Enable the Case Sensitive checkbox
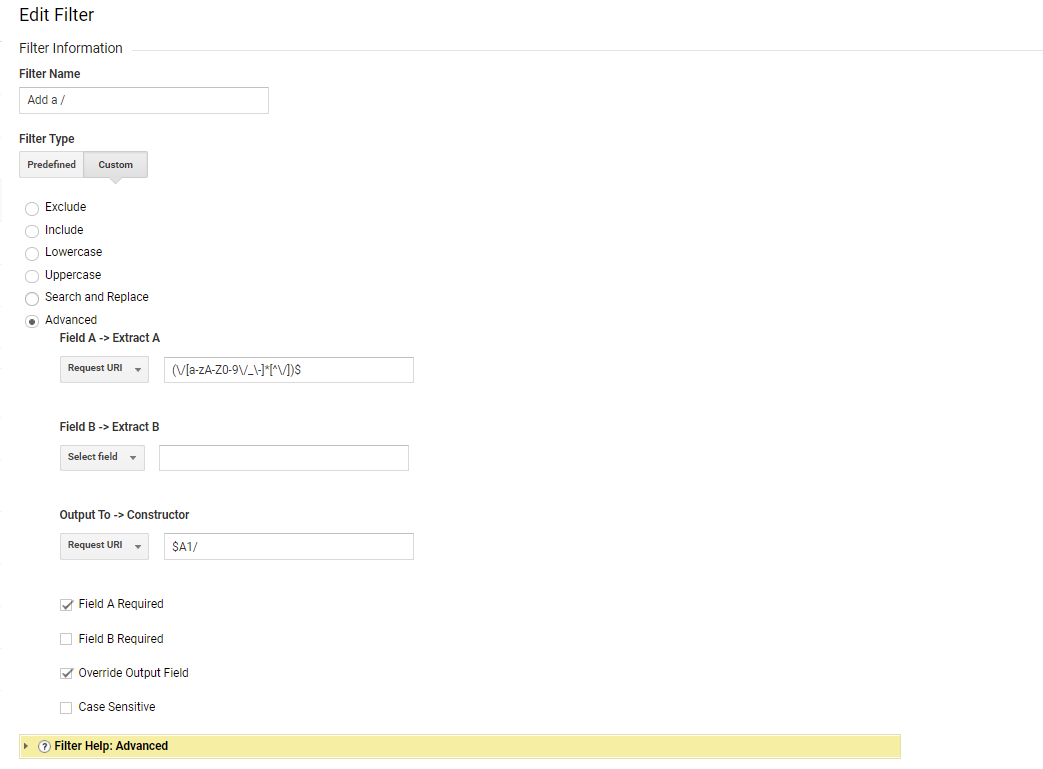Screen dimensions: 1043x769 tap(66, 706)
